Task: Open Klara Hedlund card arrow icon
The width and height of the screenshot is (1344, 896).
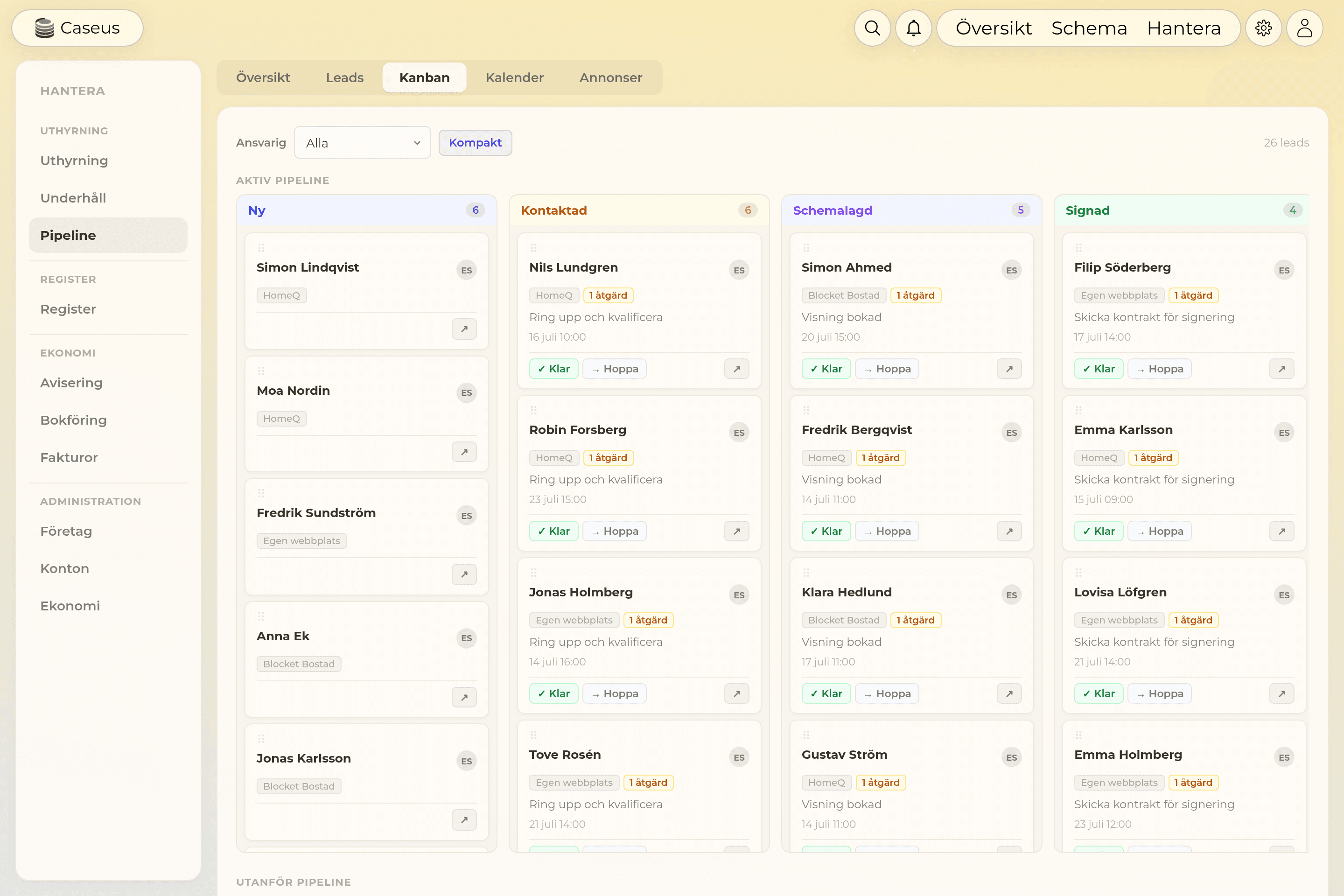Action: click(1009, 693)
